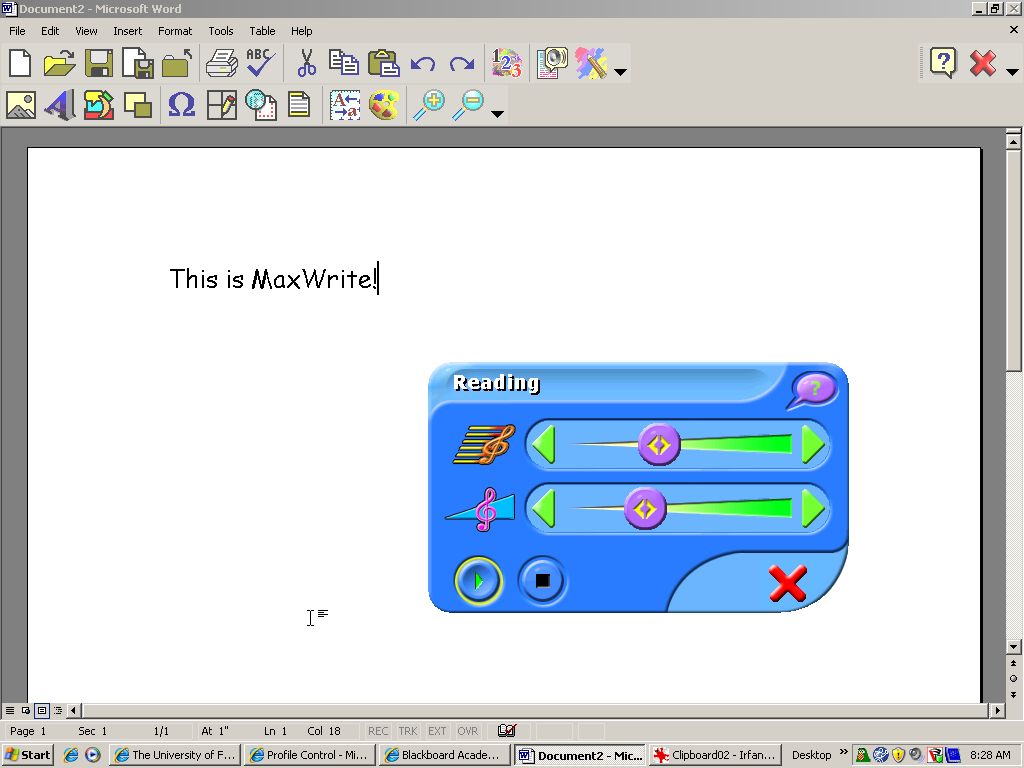This screenshot has height=768, width=1024.
Task: Print the document
Action: [221, 64]
